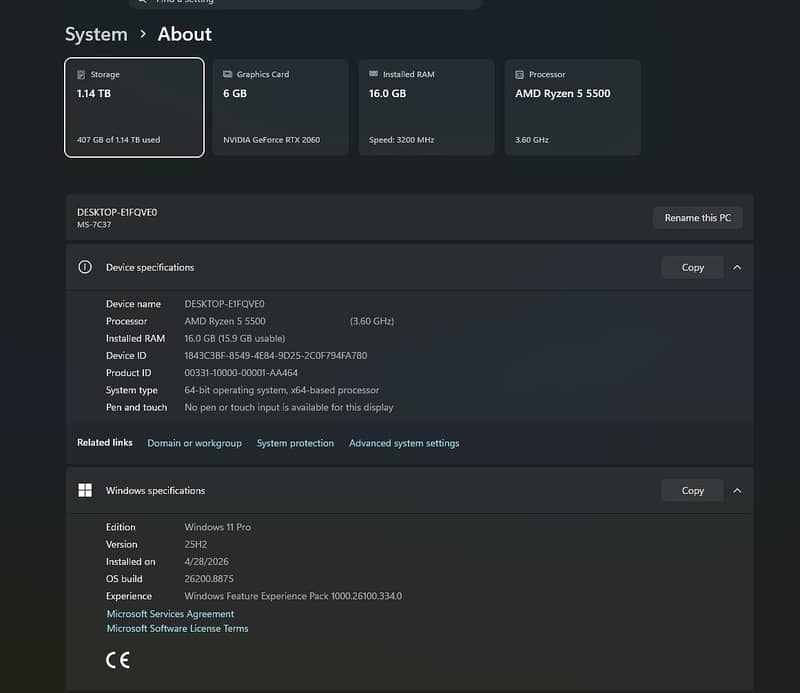Viewport: 800px width, 693px height.
Task: Go back to System in breadcrumb
Action: click(x=96, y=34)
